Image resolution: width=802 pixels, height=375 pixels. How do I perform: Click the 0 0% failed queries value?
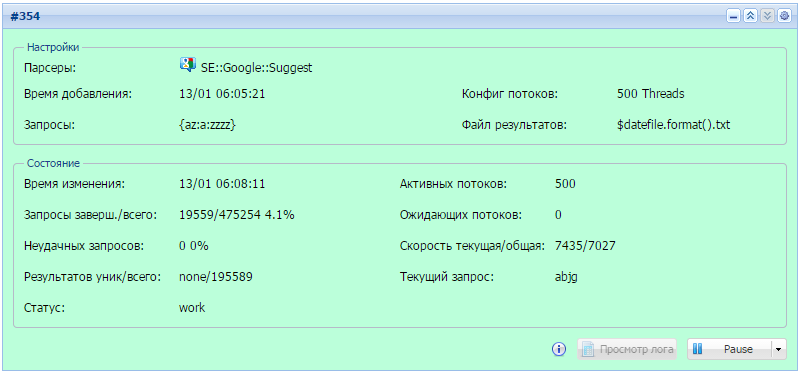[194, 246]
